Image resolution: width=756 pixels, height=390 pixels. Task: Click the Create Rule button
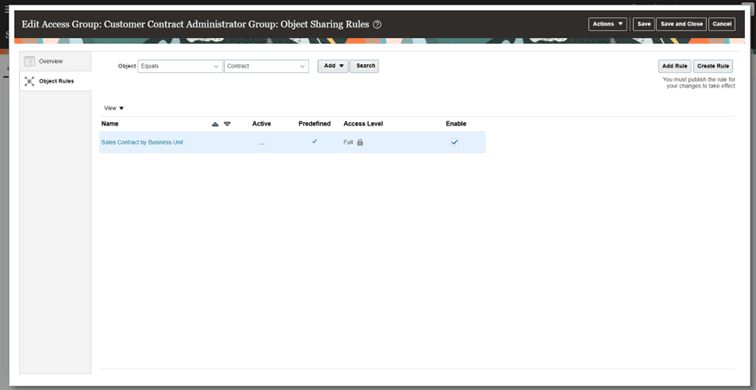pyautogui.click(x=713, y=66)
